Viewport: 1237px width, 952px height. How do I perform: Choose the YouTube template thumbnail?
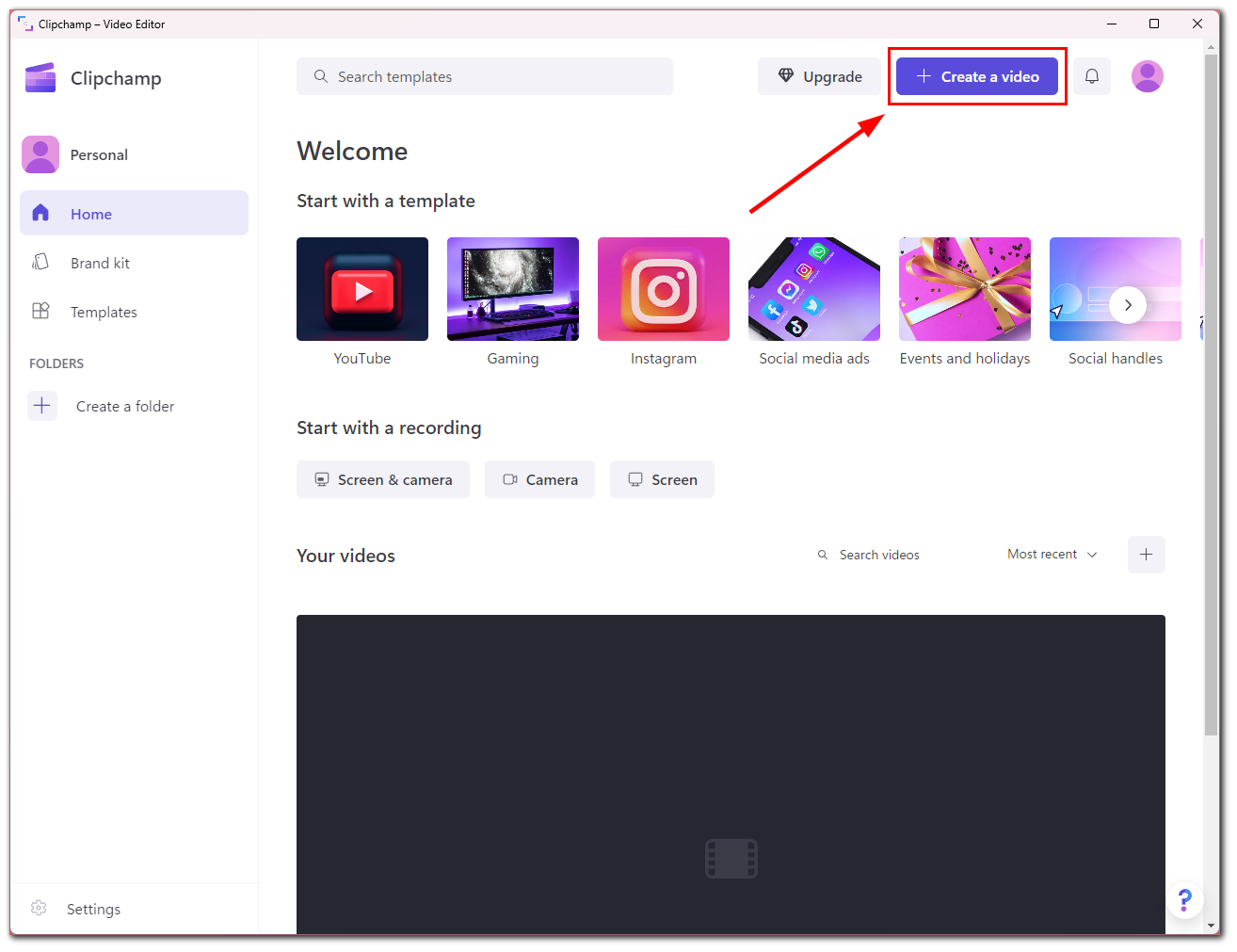(362, 289)
